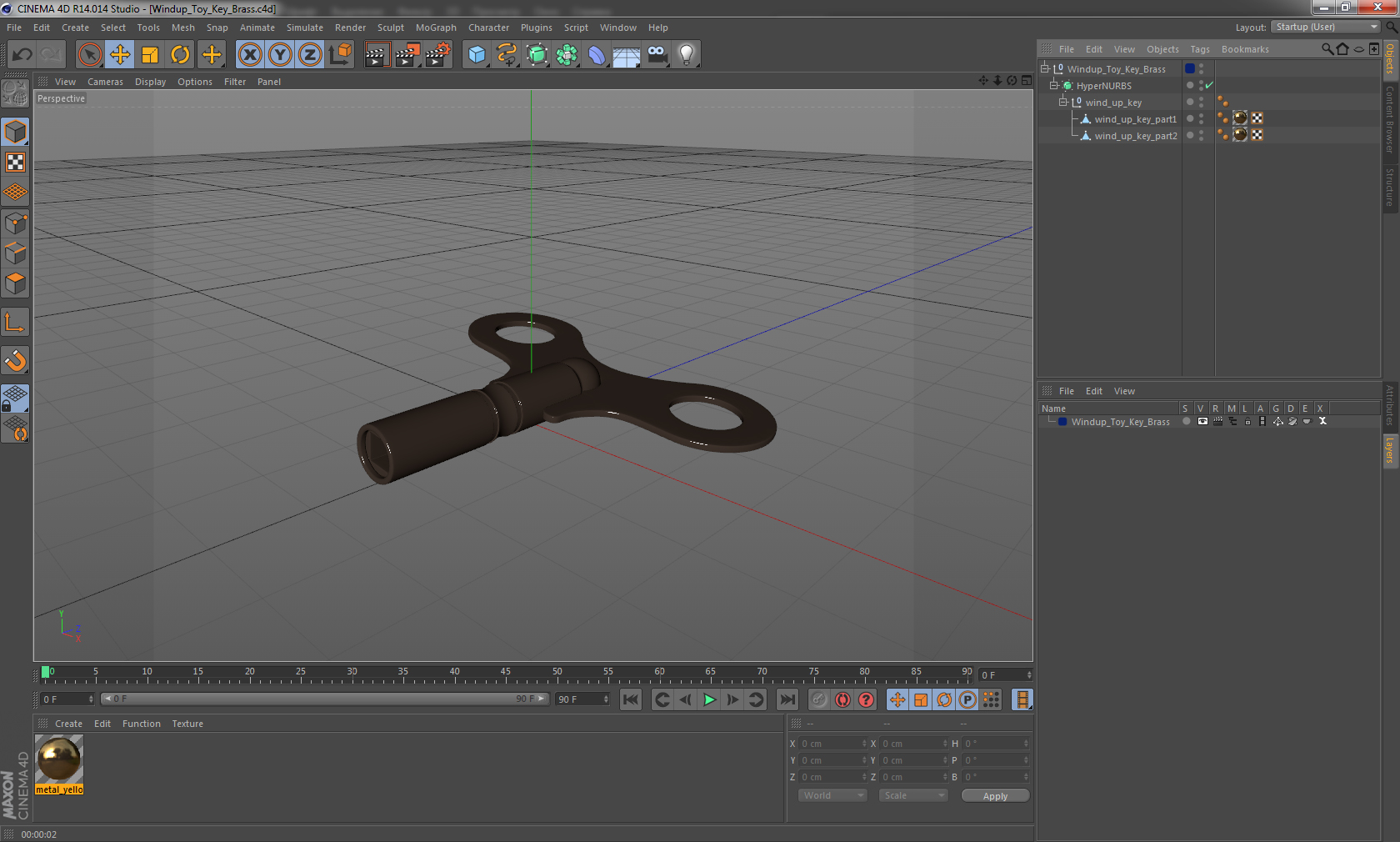This screenshot has width=1400, height=842.
Task: Go to end of animation
Action: click(x=787, y=700)
